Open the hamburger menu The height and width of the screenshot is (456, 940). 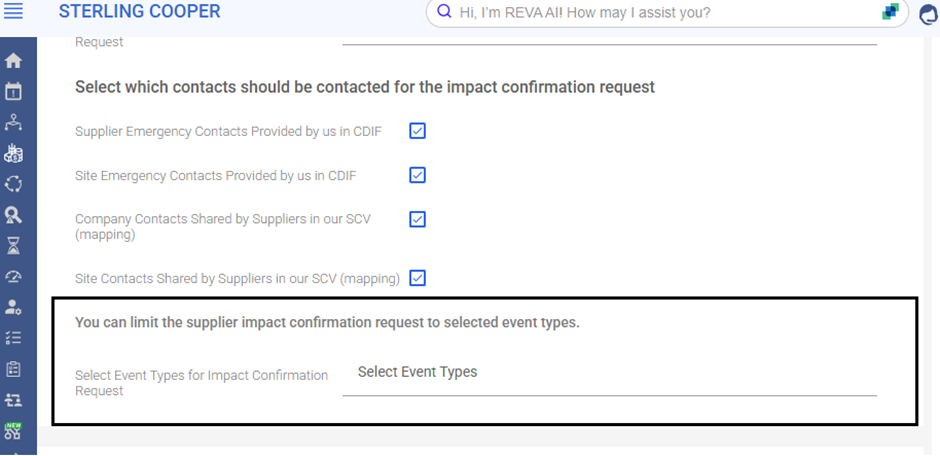coord(14,13)
